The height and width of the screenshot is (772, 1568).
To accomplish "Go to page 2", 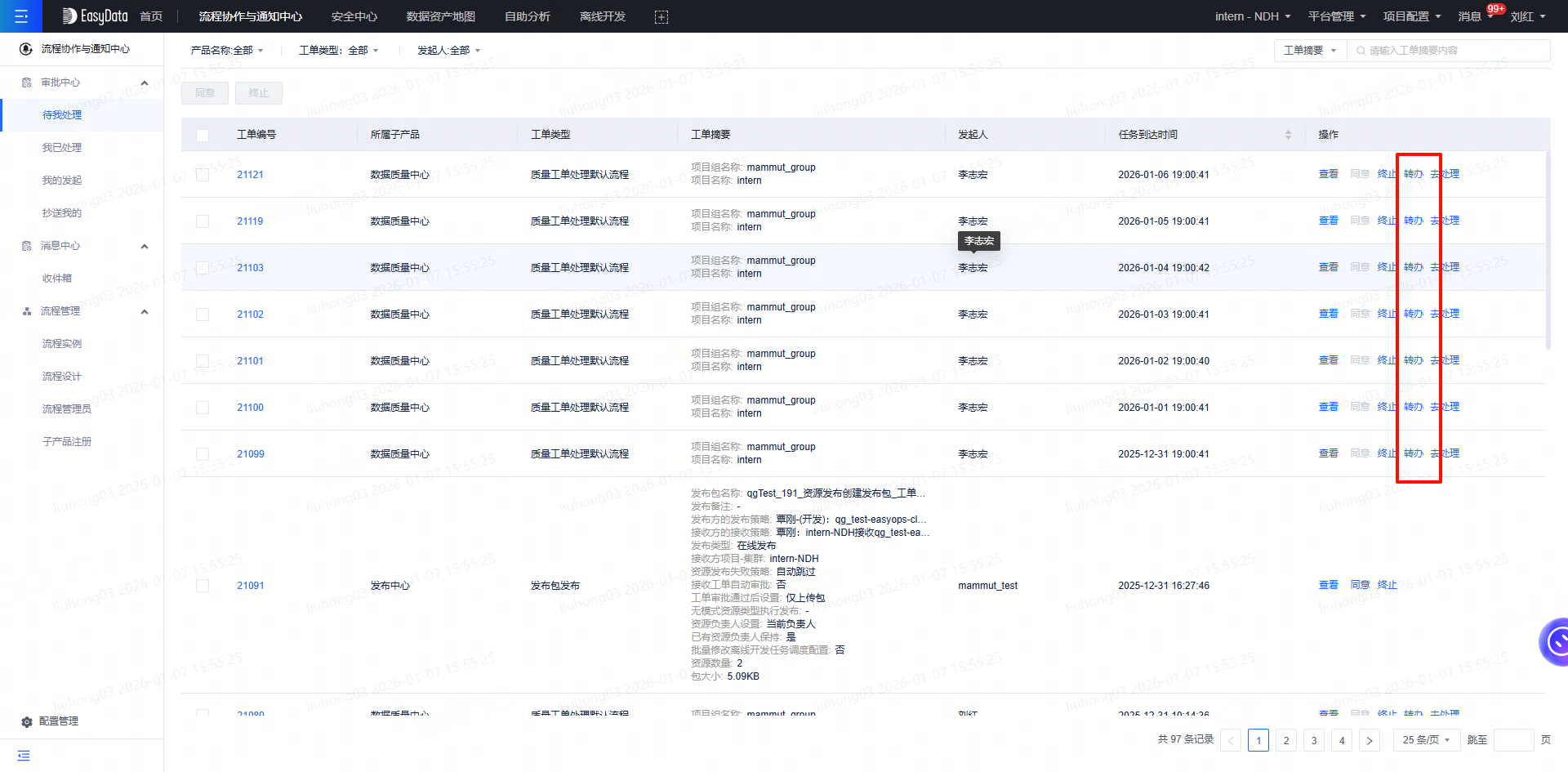I will [x=1286, y=740].
